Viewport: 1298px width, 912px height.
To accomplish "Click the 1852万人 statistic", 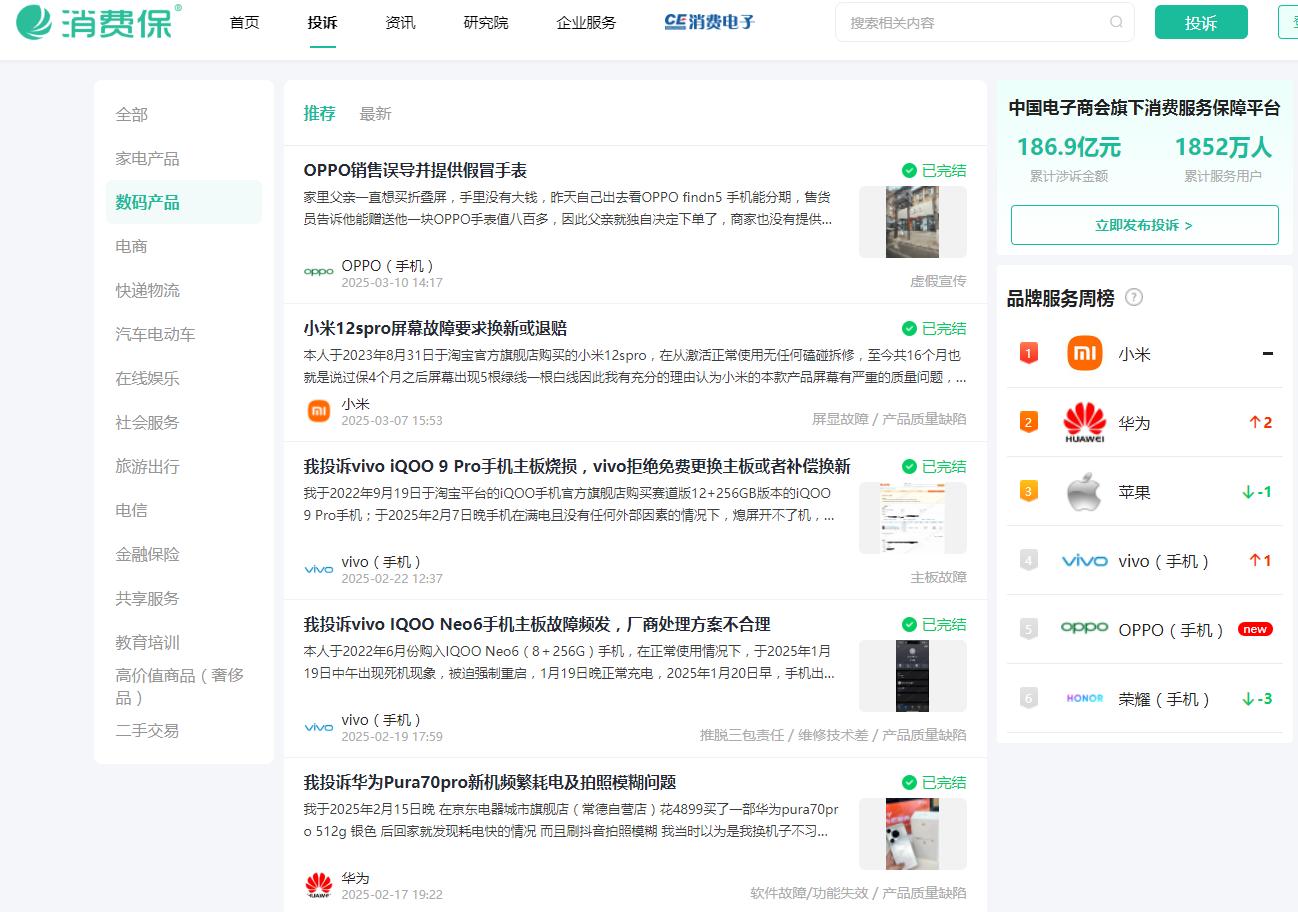I will (x=1222, y=147).
